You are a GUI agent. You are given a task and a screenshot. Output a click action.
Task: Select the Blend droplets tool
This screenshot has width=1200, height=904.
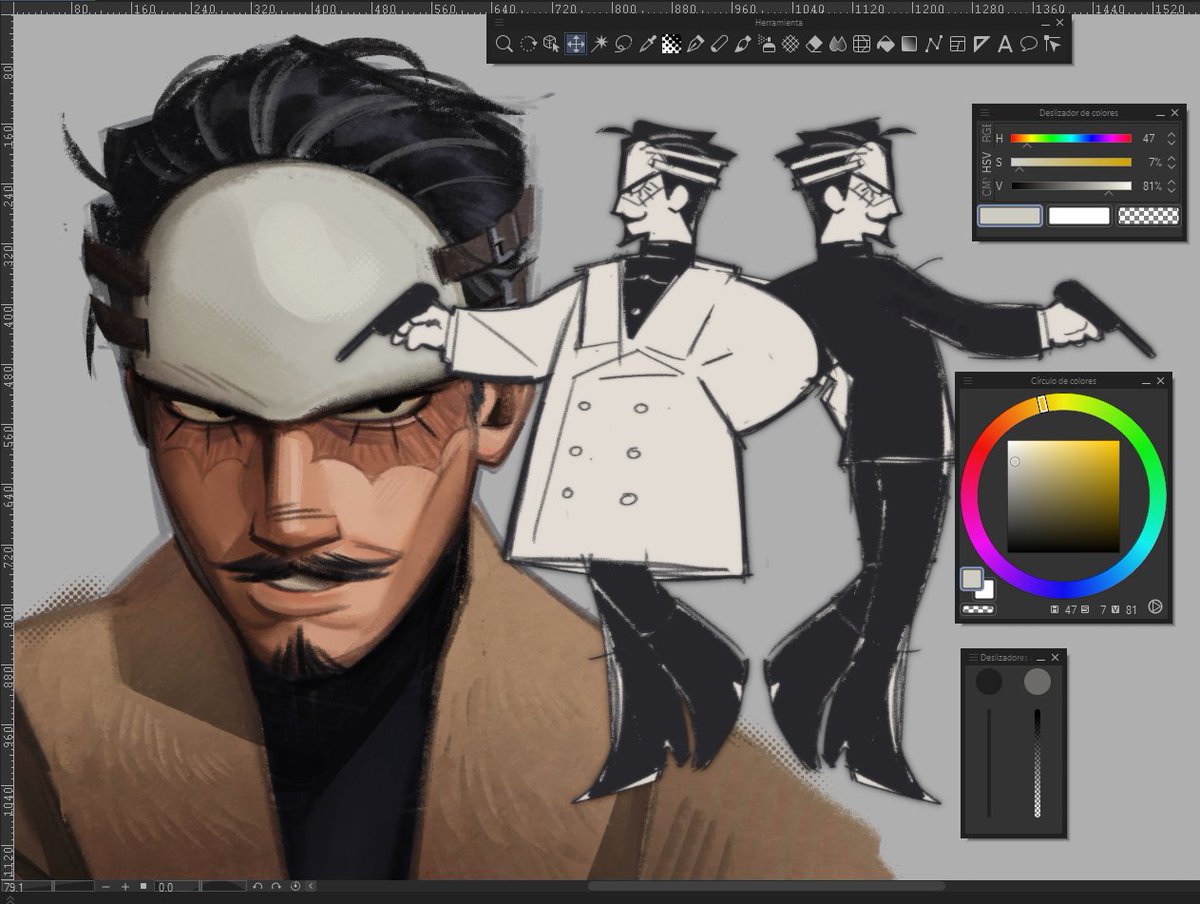point(838,43)
